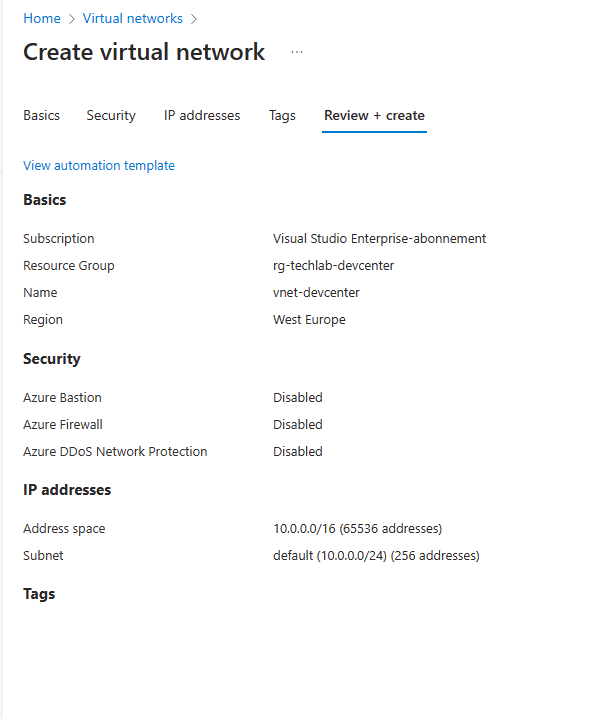The image size is (616, 719).
Task: Switch to the Basics tab
Action: point(42,115)
